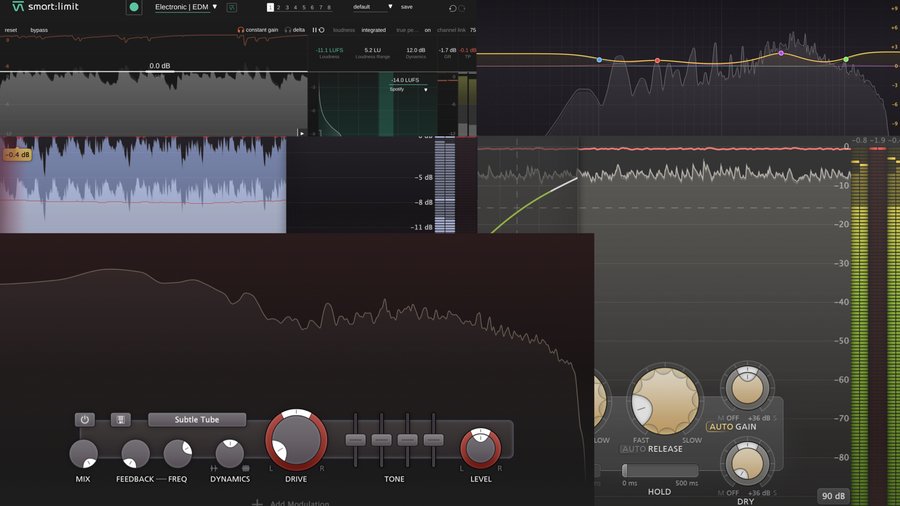Click the save preset button

[407, 7]
